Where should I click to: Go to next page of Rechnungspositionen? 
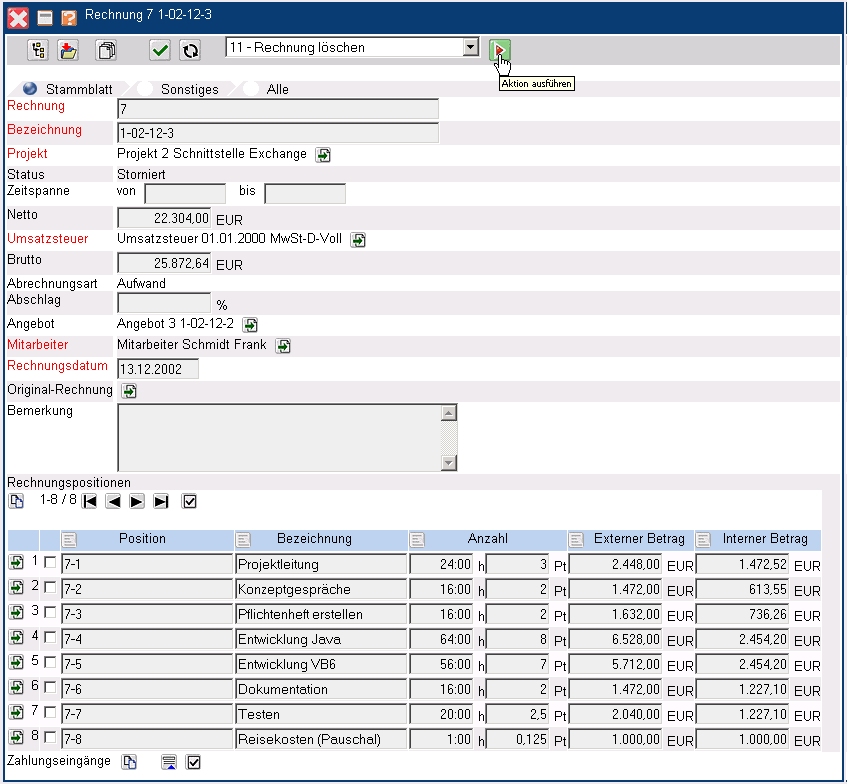pos(137,501)
